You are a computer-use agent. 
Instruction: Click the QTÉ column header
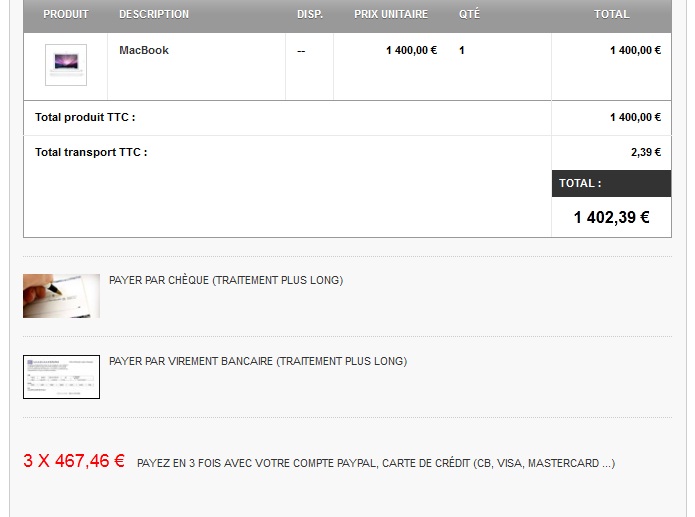click(x=469, y=14)
